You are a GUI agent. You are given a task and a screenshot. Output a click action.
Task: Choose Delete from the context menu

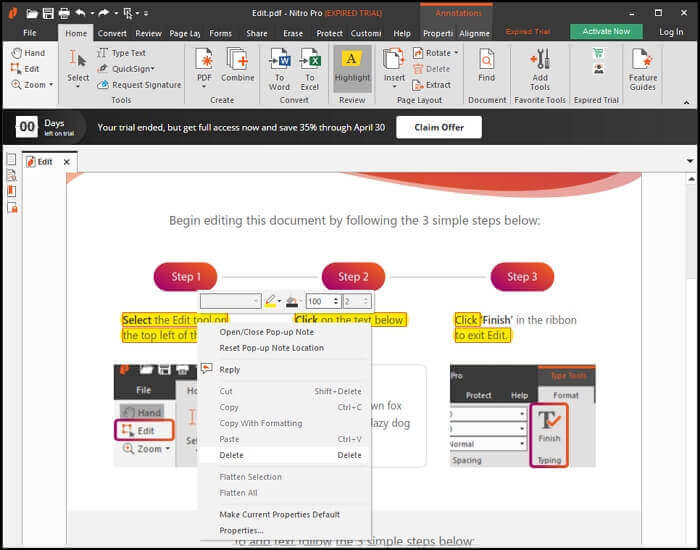click(x=231, y=455)
